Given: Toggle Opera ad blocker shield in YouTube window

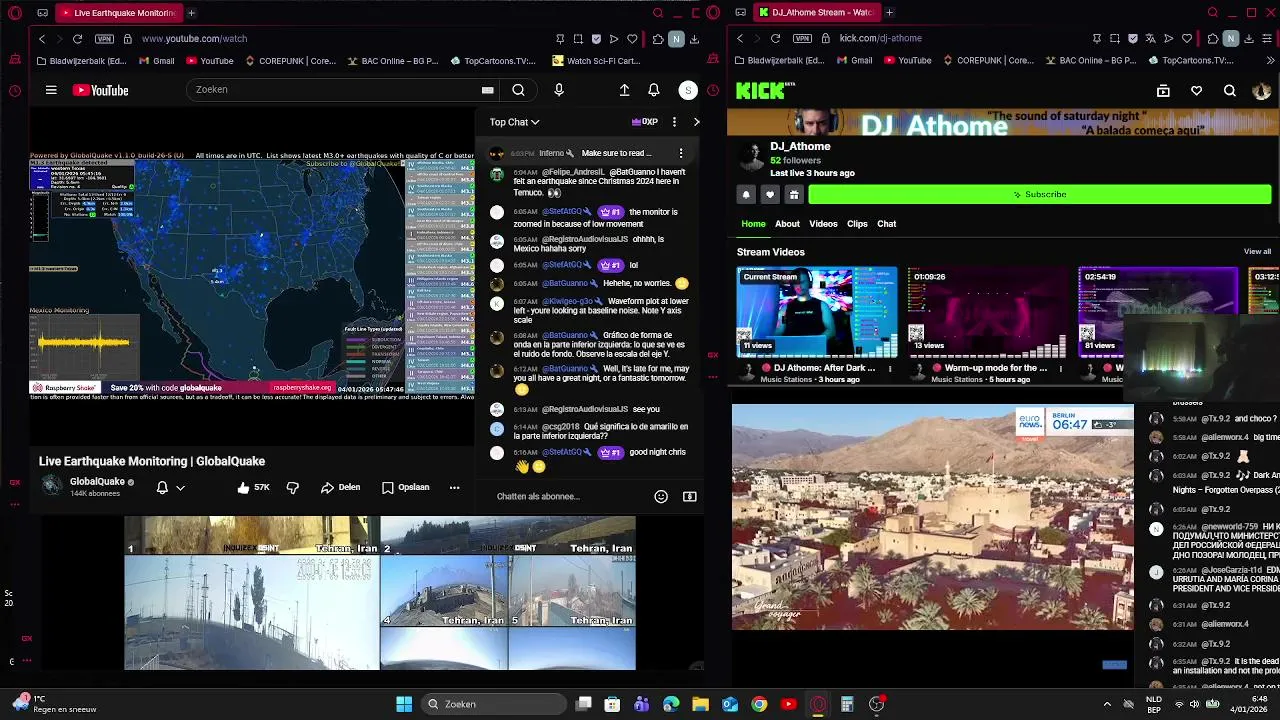Looking at the screenshot, I should (596, 39).
